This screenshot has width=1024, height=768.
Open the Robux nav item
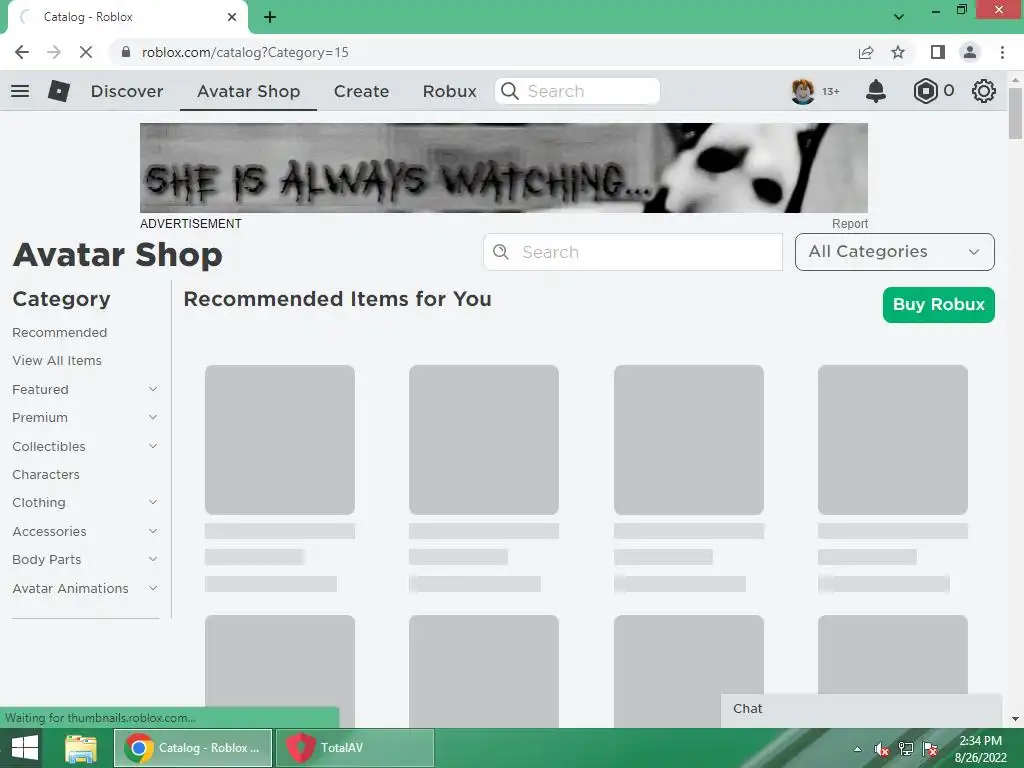[x=449, y=91]
